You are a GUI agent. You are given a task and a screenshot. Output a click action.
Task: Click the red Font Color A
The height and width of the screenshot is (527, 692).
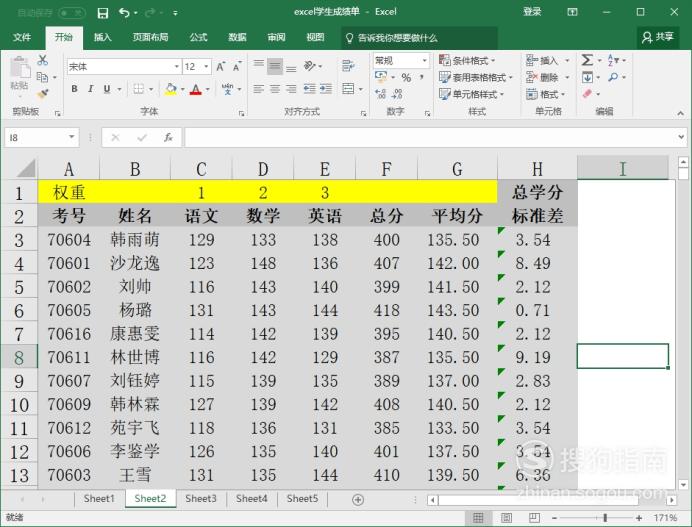click(196, 89)
